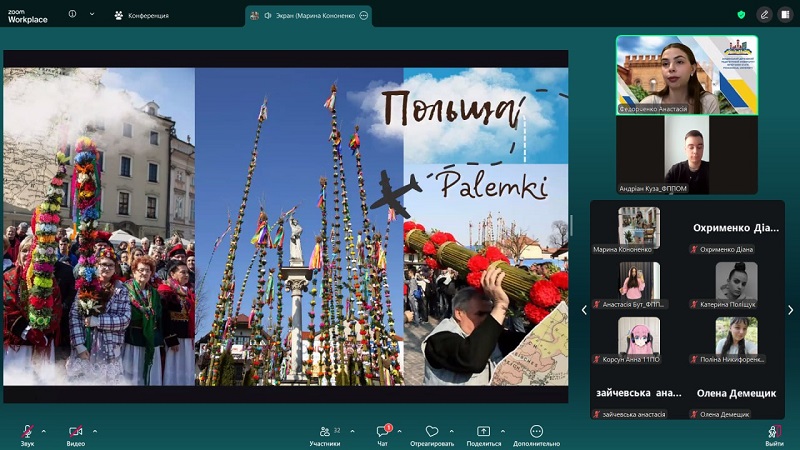Open the Чат panel
The width and height of the screenshot is (800, 450).
(382, 432)
